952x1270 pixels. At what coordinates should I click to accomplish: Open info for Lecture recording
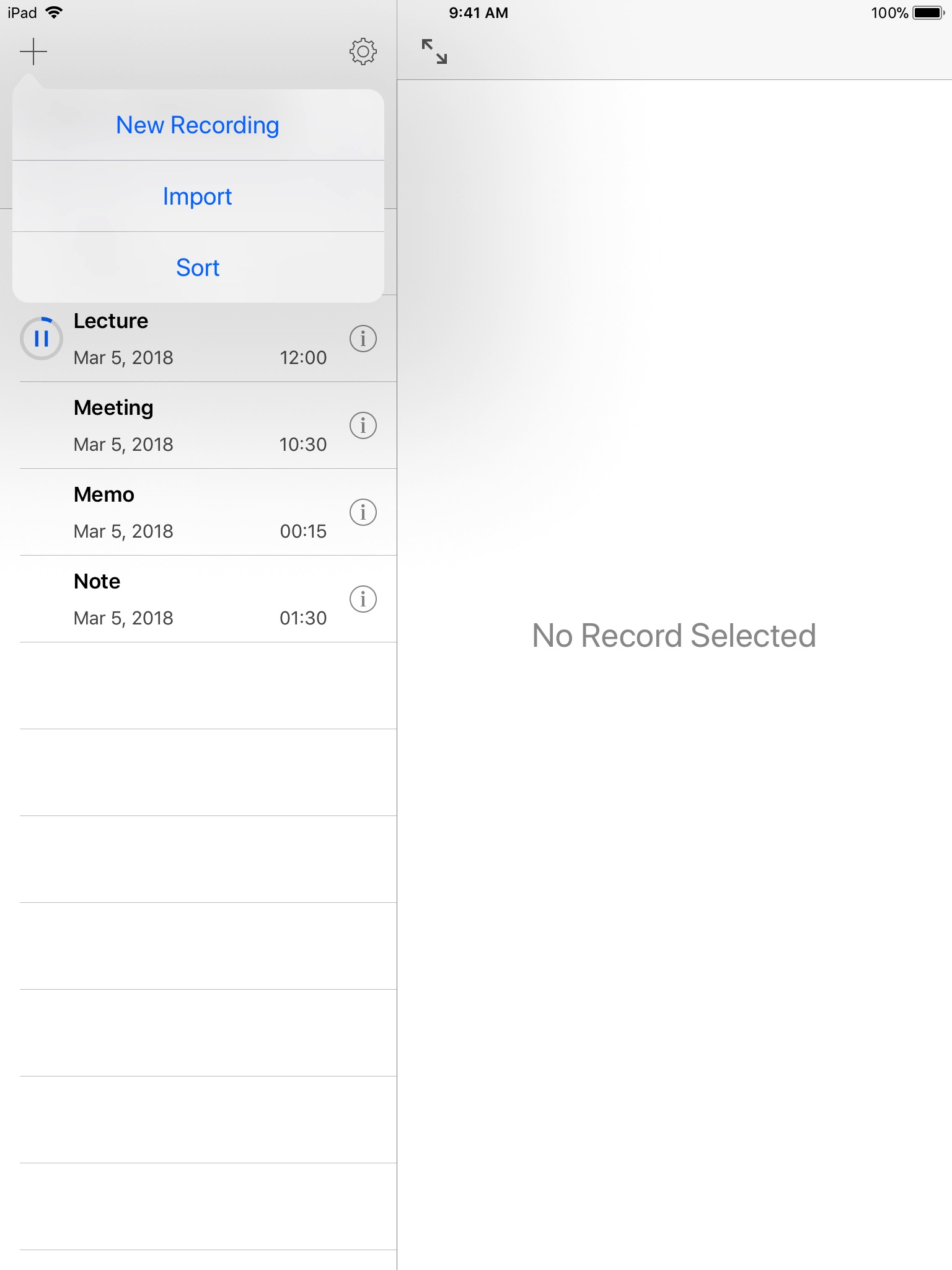[x=363, y=339]
